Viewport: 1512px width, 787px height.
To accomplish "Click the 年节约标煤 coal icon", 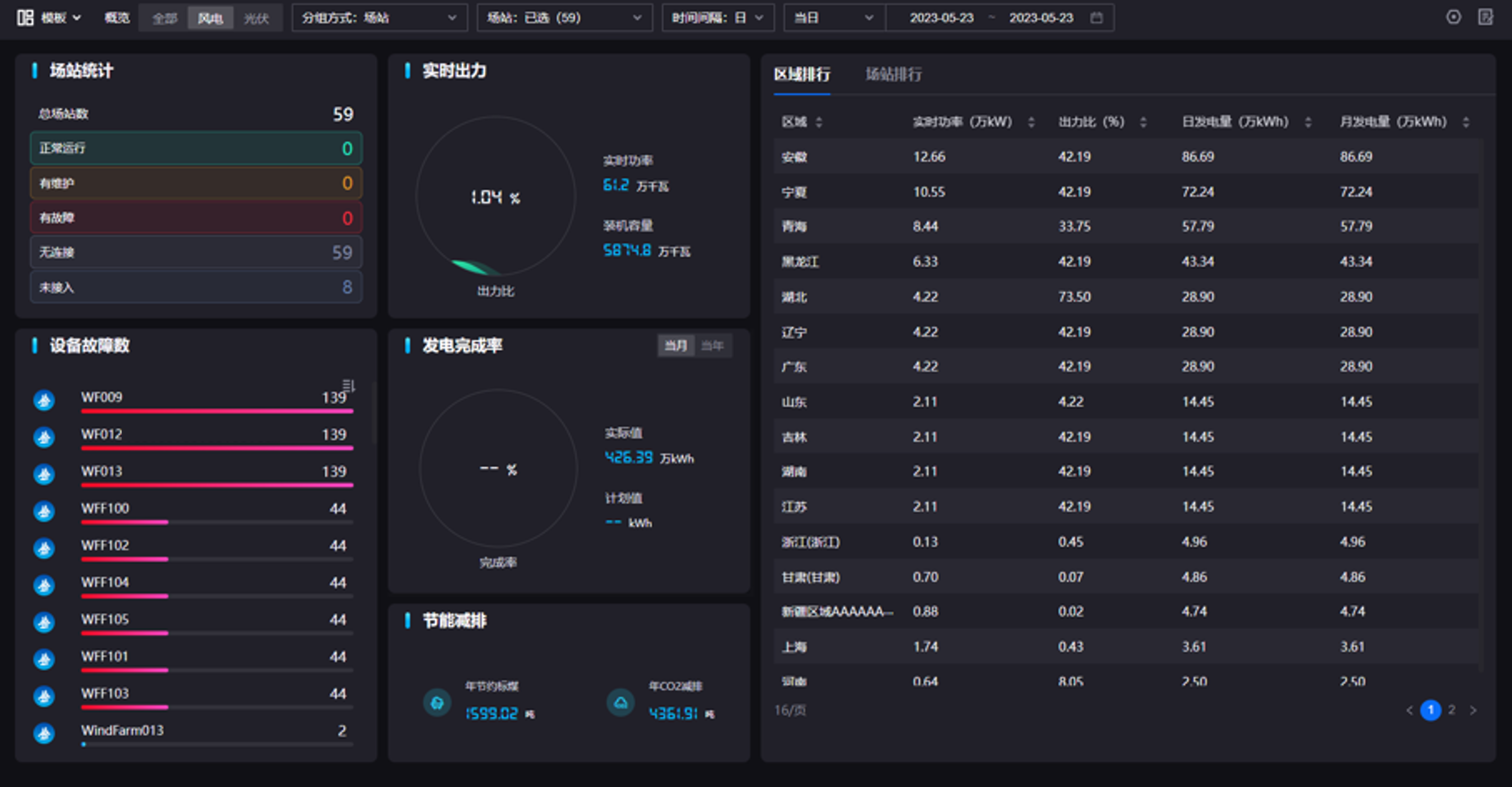I will pos(437,702).
